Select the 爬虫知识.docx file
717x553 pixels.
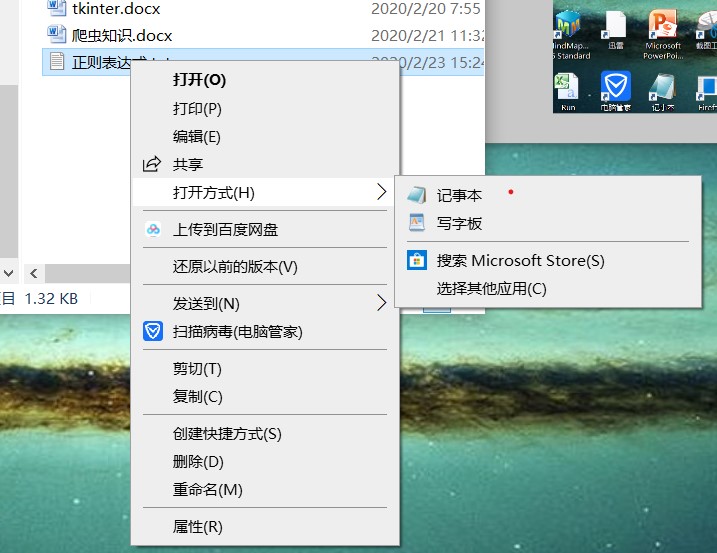(122, 35)
